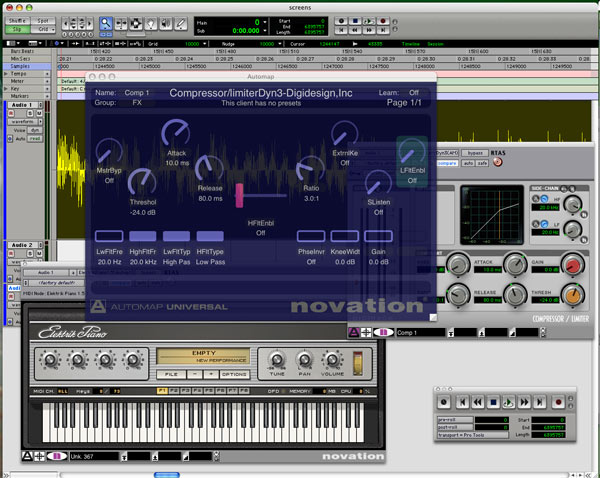Toggle record enable on Audio 1 track
Viewport: 600px width, 478px height.
[x=11, y=113]
